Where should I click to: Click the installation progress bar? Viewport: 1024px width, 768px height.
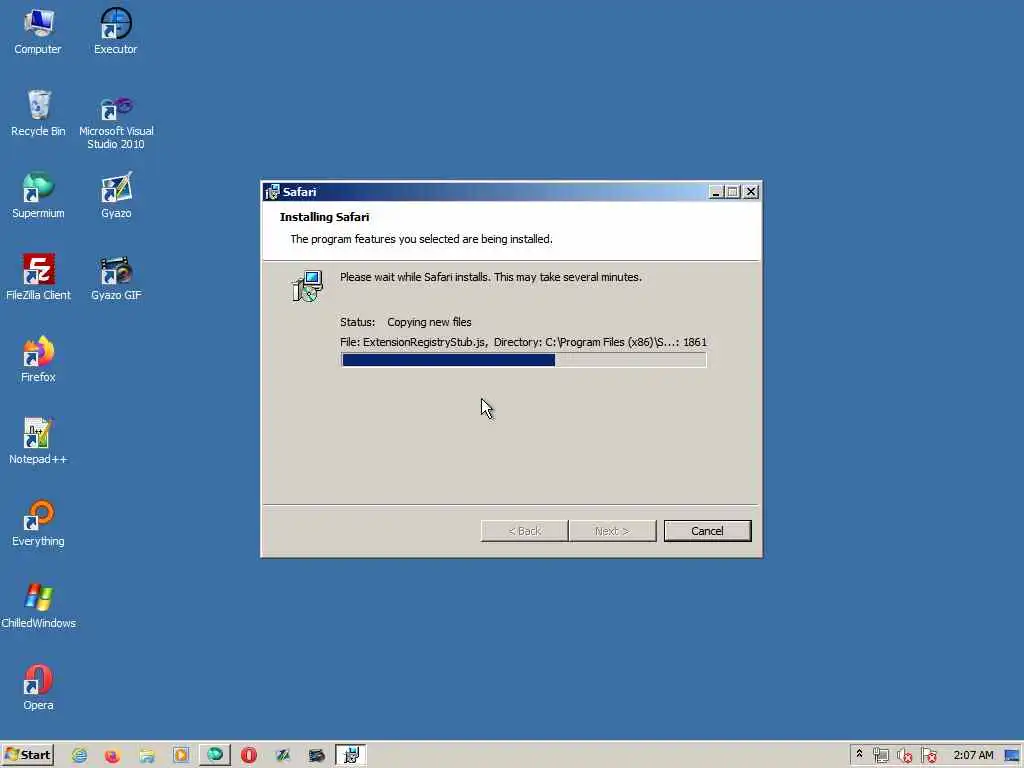point(523,360)
